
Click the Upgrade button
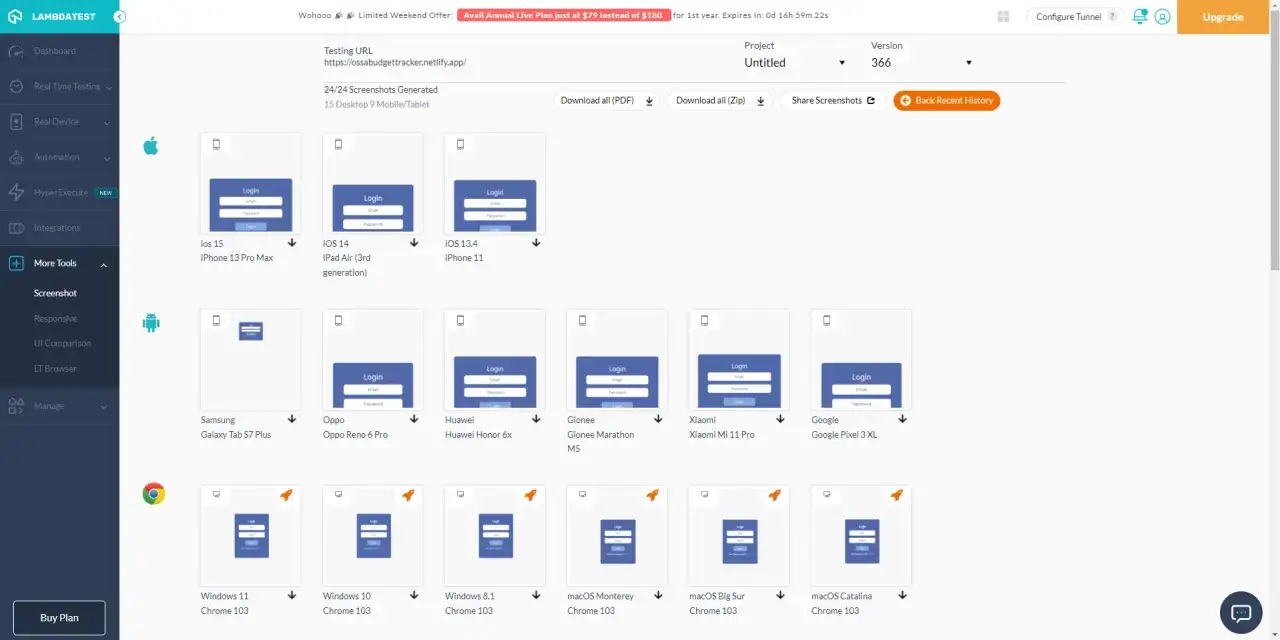click(x=1223, y=17)
